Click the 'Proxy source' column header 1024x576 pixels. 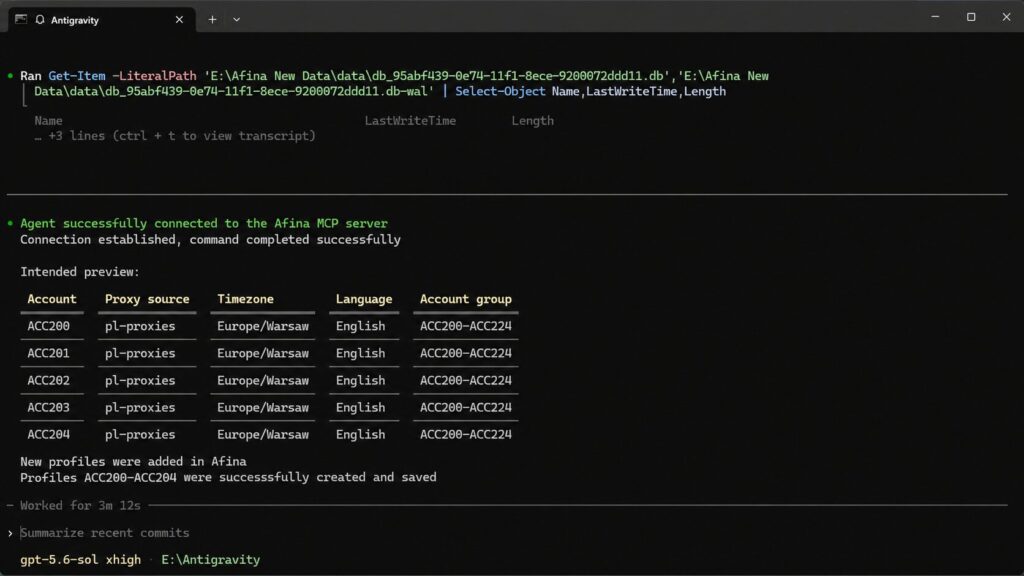[x=147, y=299]
